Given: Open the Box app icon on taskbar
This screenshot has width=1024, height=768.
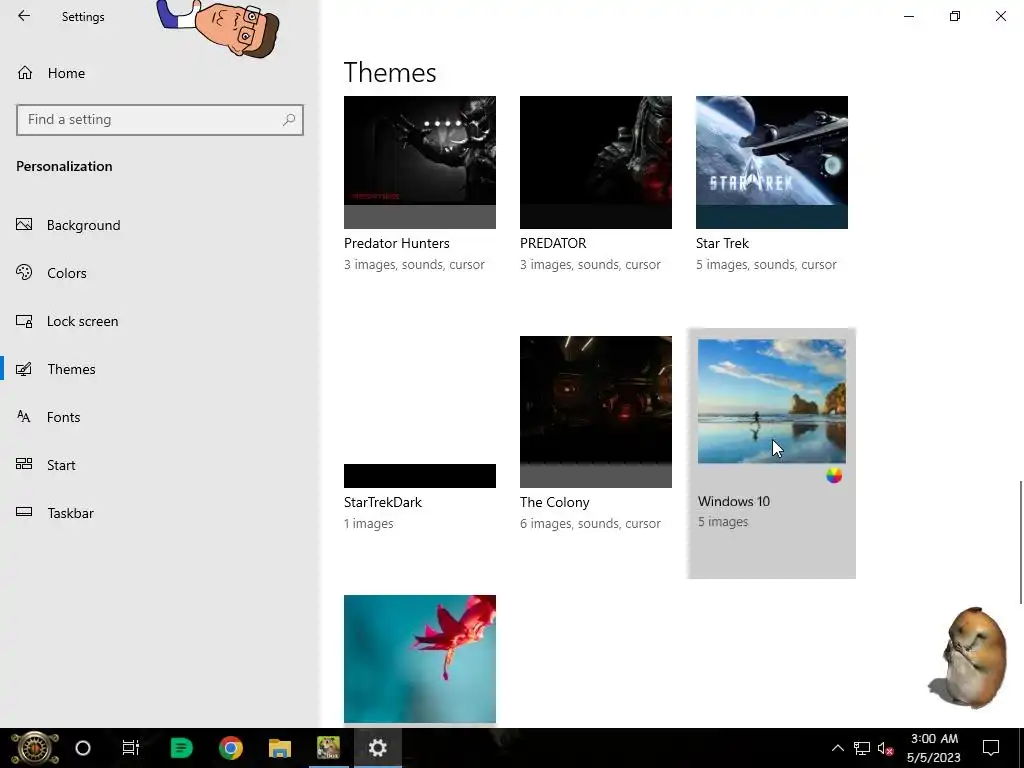Looking at the screenshot, I should (x=328, y=748).
